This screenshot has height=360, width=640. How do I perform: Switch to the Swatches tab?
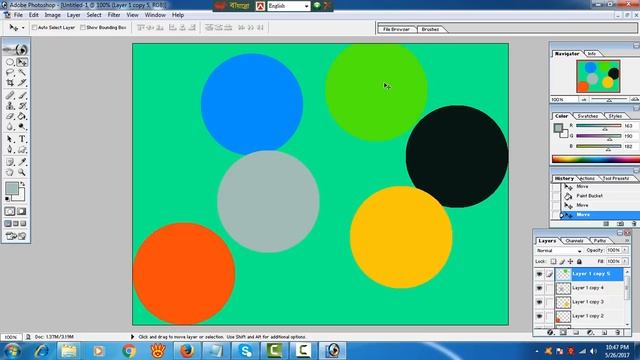[587, 116]
